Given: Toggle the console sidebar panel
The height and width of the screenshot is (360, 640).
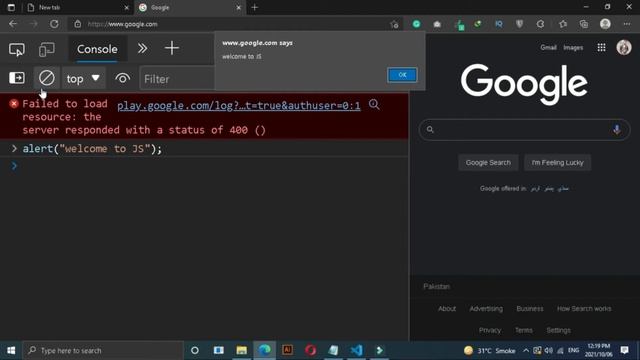Looking at the screenshot, I should [x=17, y=78].
